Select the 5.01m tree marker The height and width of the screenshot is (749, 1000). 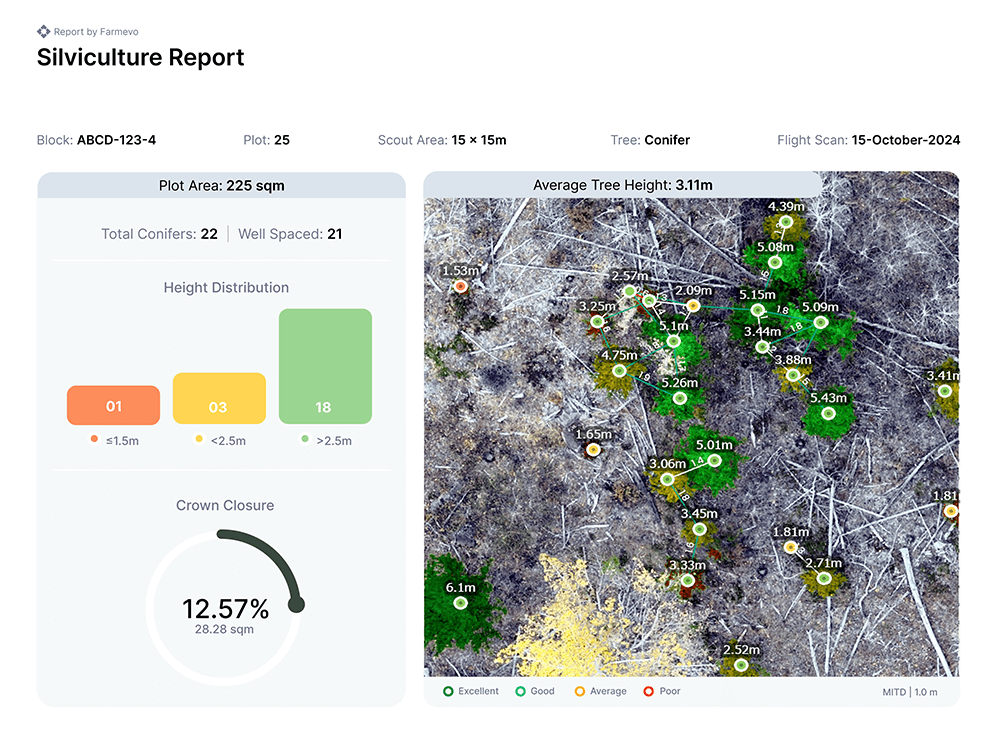pos(714,460)
